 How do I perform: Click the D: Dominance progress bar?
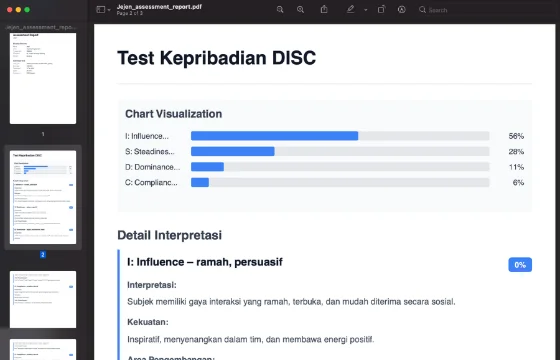(340, 167)
